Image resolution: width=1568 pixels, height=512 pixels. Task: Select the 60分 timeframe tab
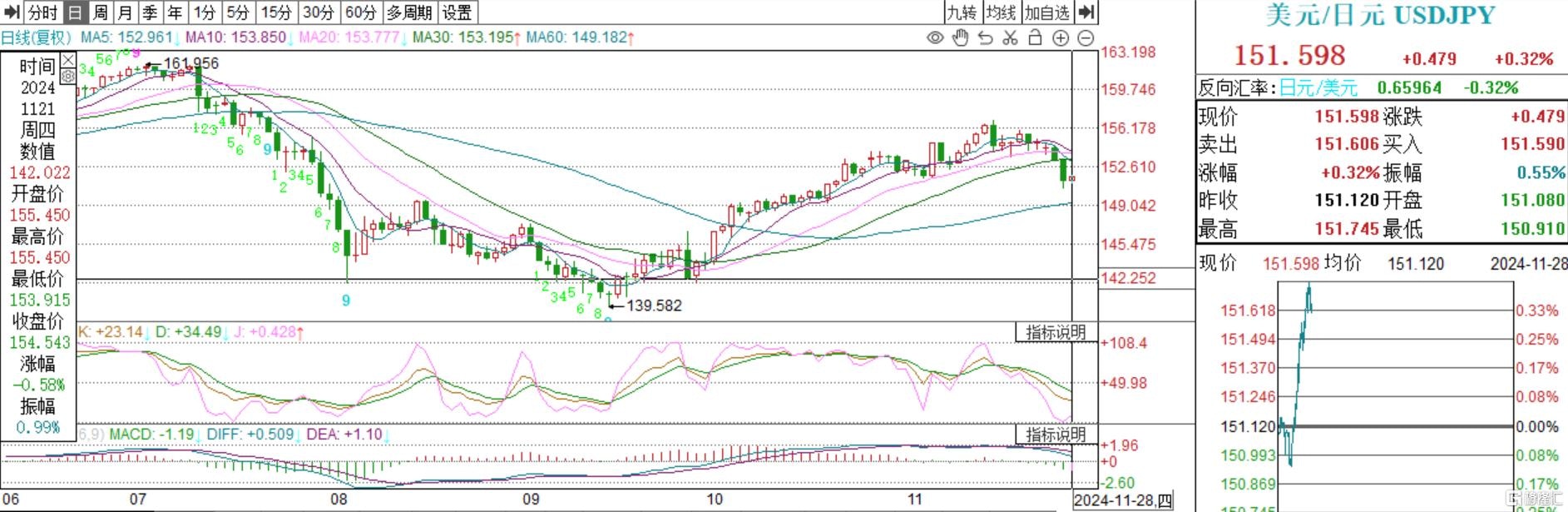pyautogui.click(x=360, y=12)
